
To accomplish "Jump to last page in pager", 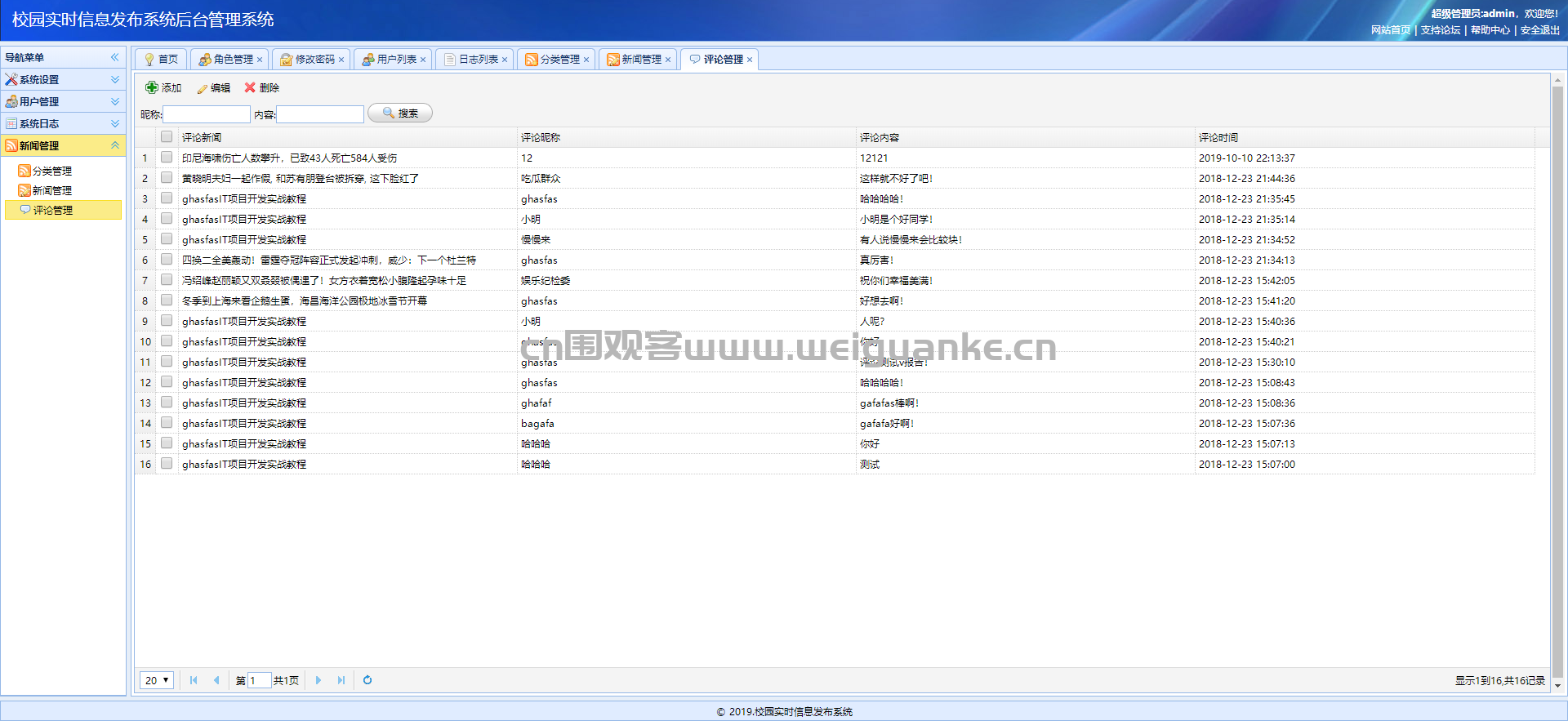I will [341, 680].
